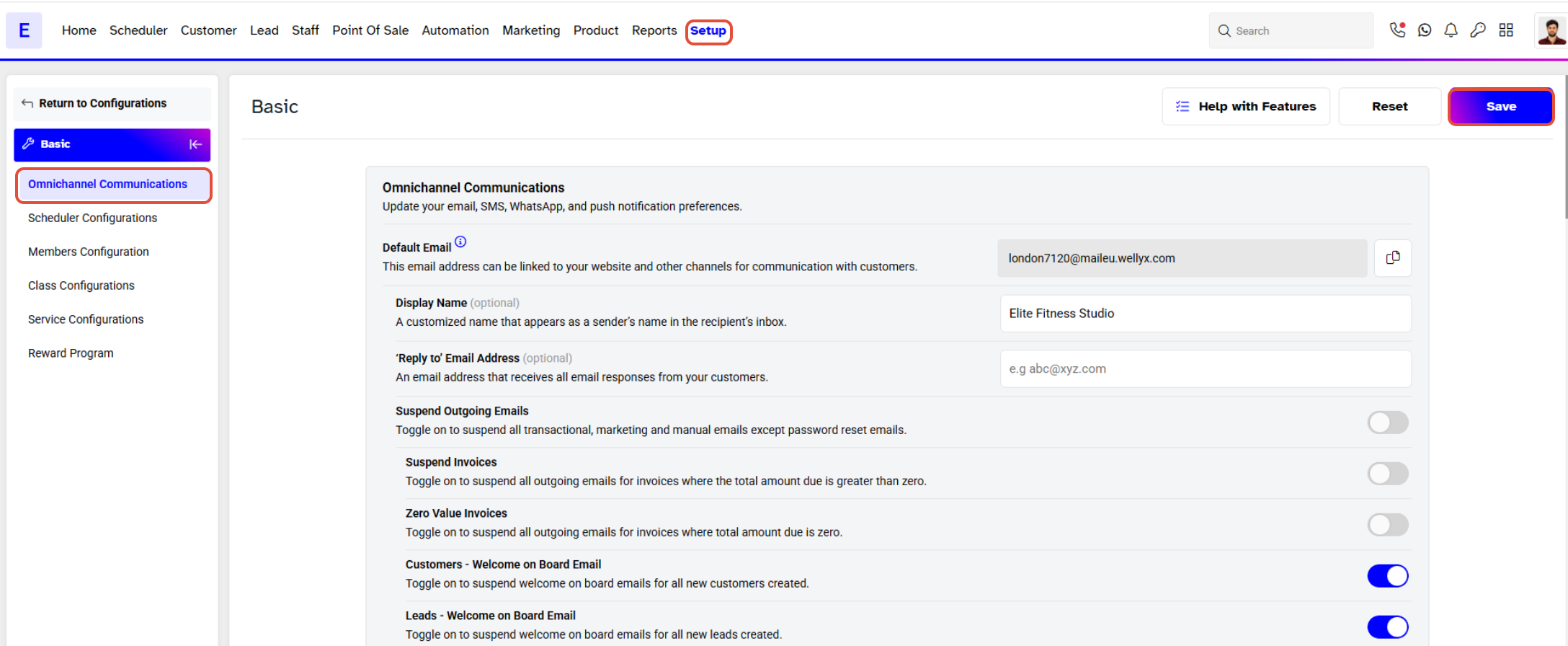Open the apps grid icon
Screen dimensions: 1568x646
[1506, 30]
